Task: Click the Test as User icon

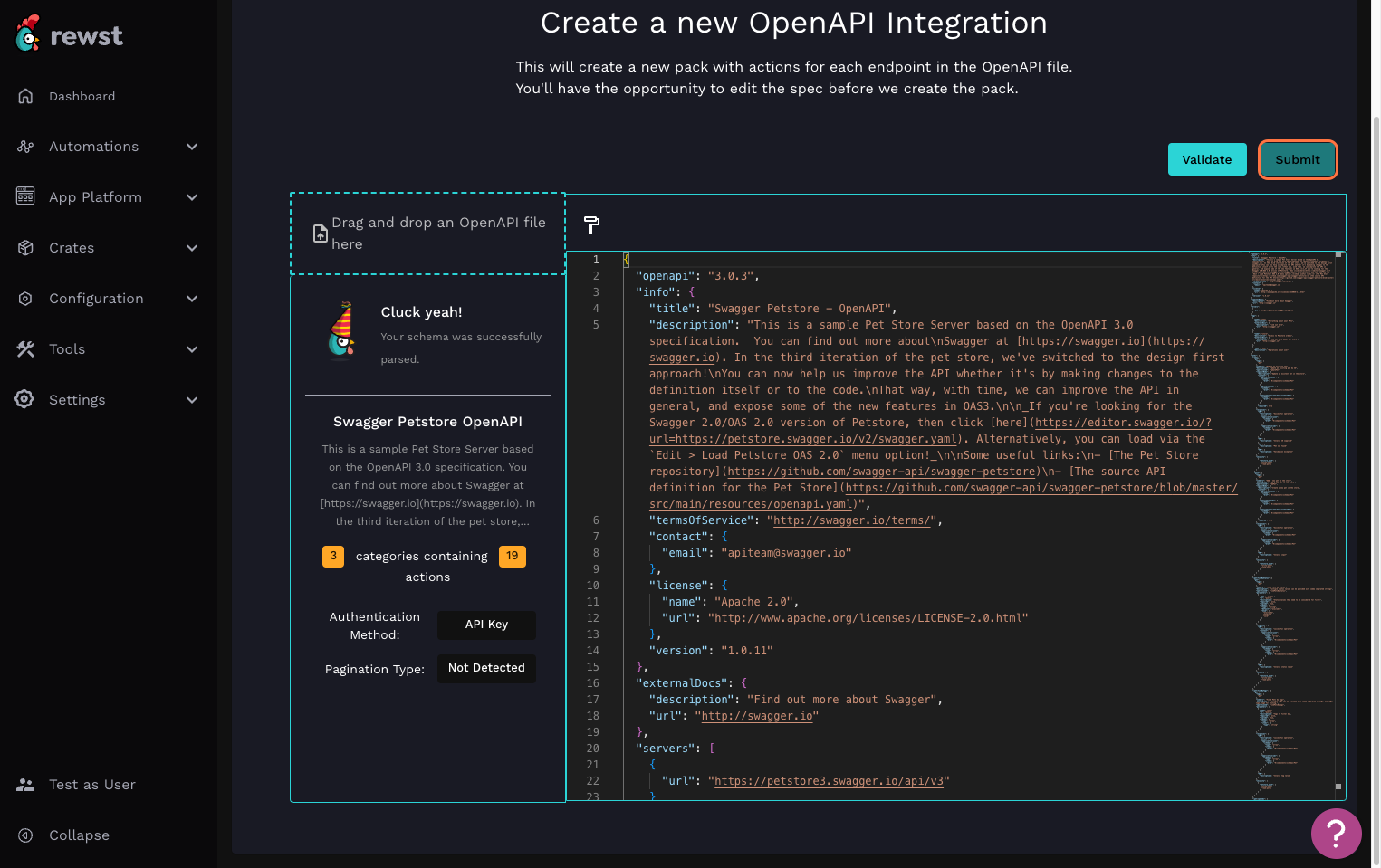Action: (x=25, y=785)
